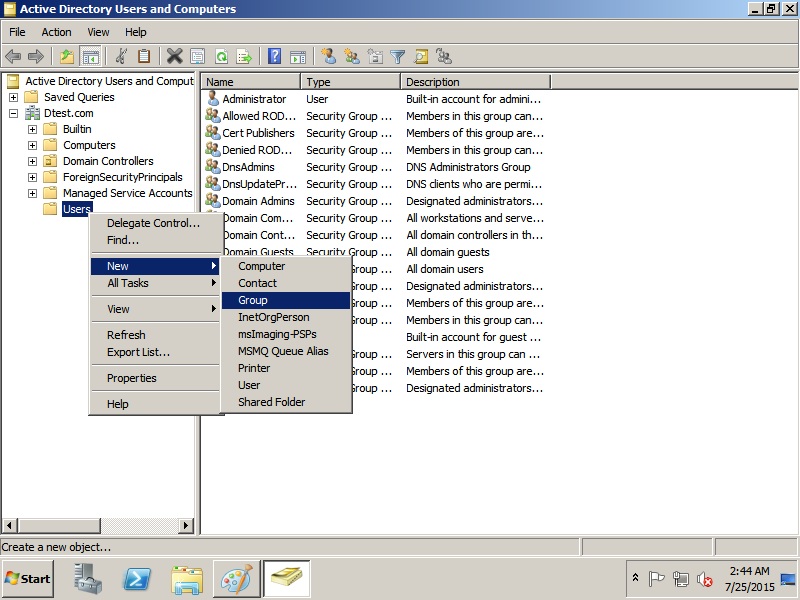Click the up one level folder icon
Image resolution: width=800 pixels, height=600 pixels.
click(x=67, y=57)
